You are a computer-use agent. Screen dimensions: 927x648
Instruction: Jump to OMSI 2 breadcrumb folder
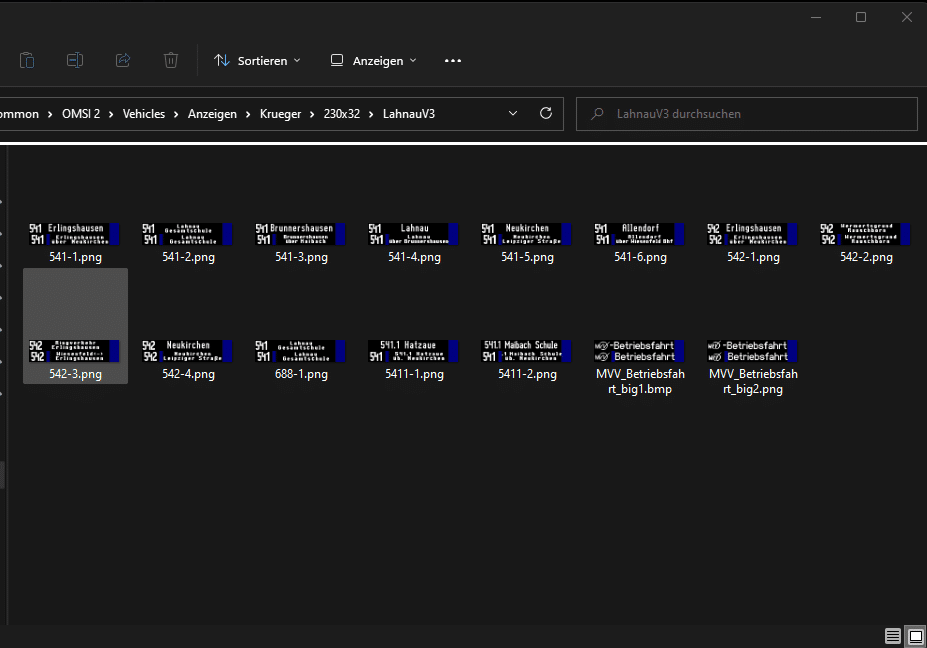[x=80, y=114]
